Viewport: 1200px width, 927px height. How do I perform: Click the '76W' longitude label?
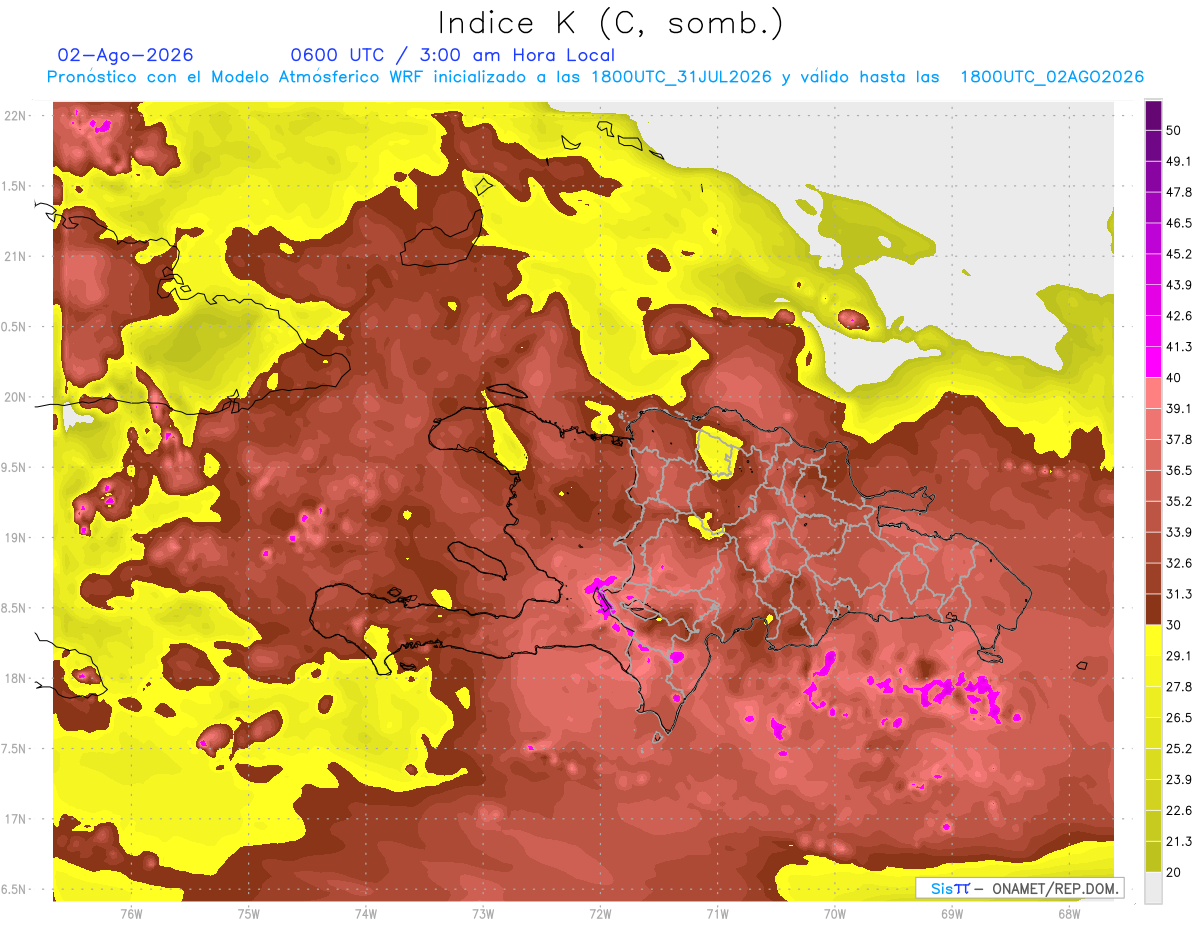pos(131,913)
